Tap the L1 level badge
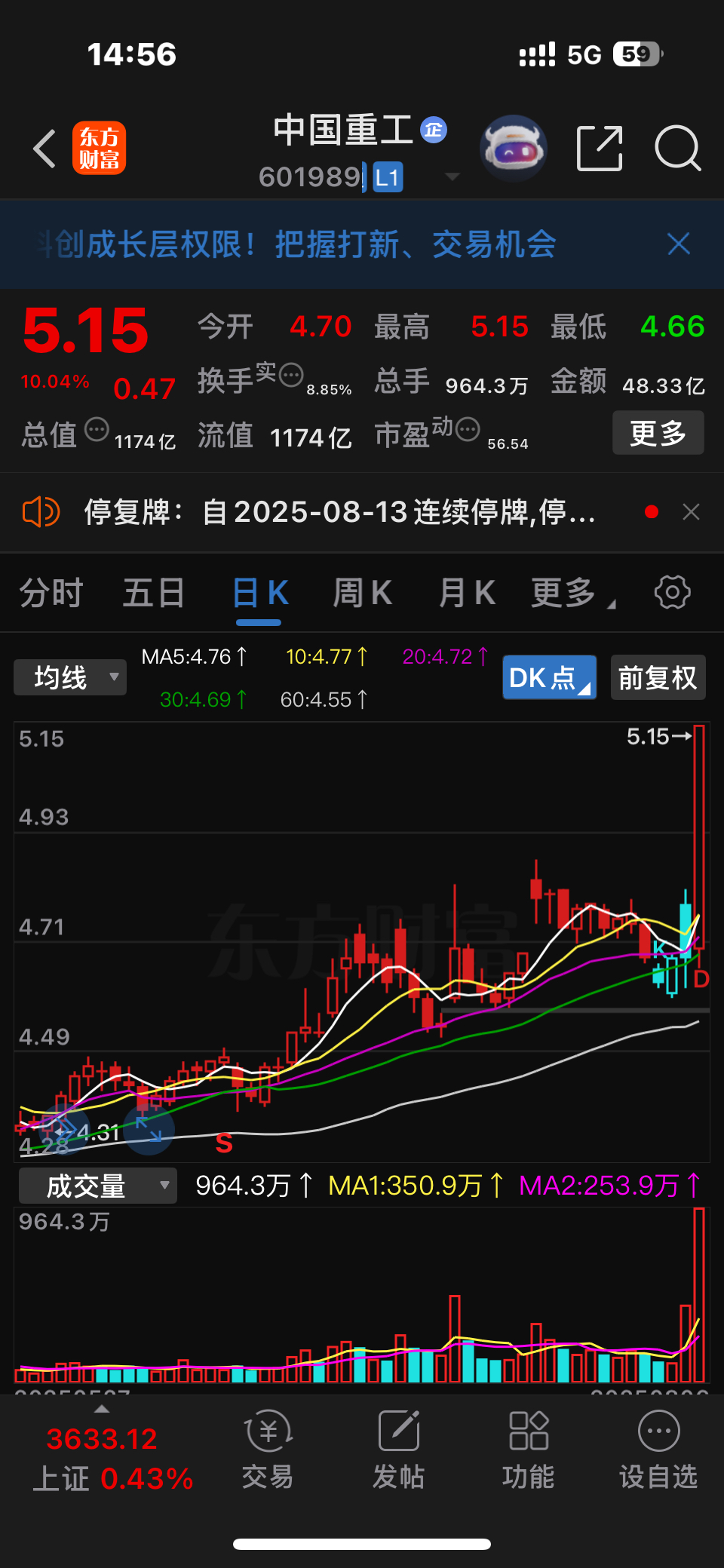This screenshot has height=1568, width=724. tap(388, 177)
